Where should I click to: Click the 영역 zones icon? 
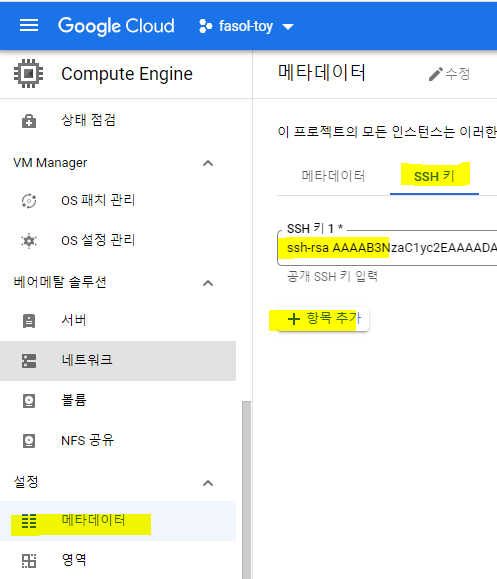(x=29, y=561)
